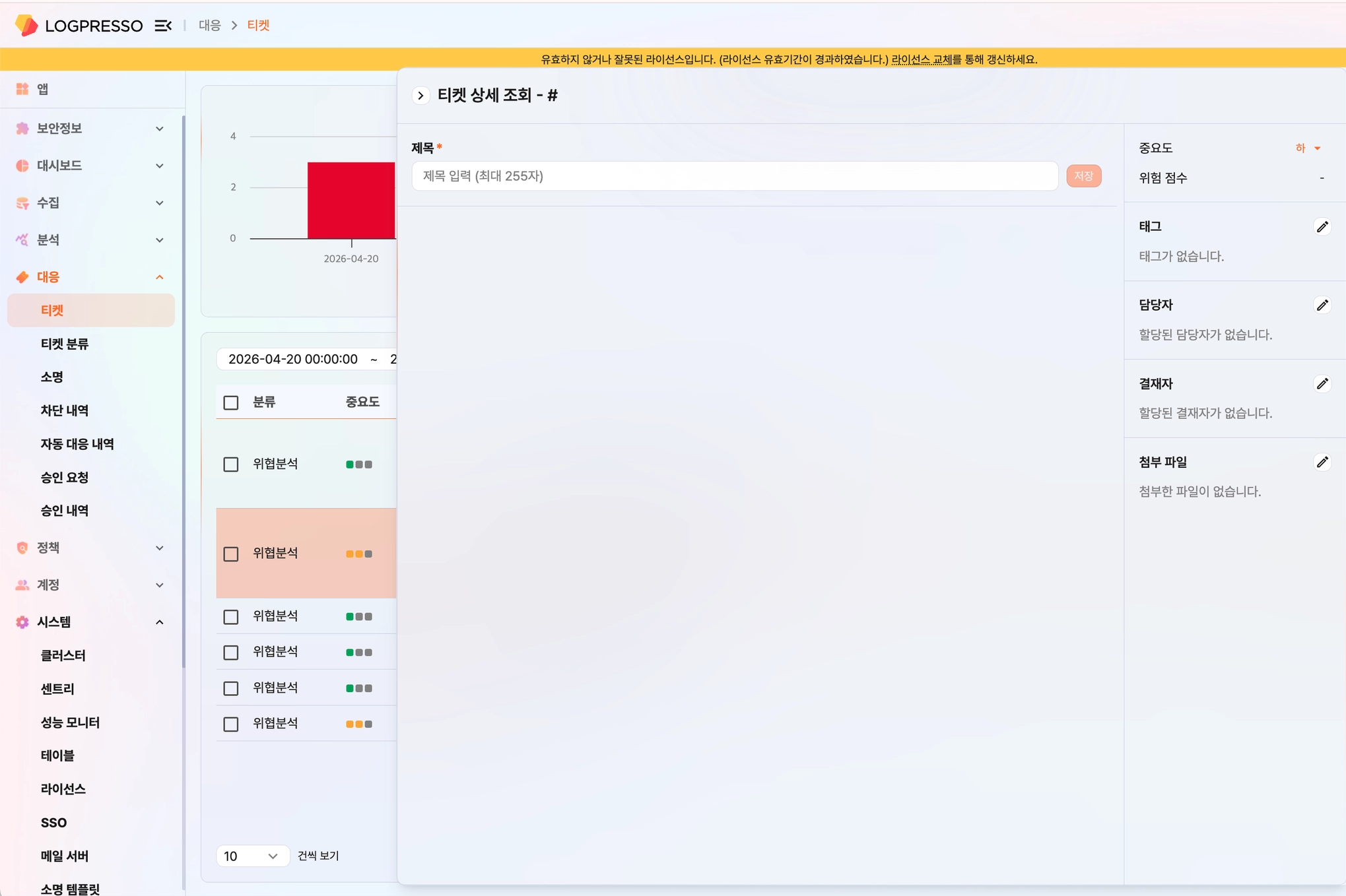Check the first 위협분석 row checkbox
Image resolution: width=1346 pixels, height=896 pixels.
(x=231, y=464)
